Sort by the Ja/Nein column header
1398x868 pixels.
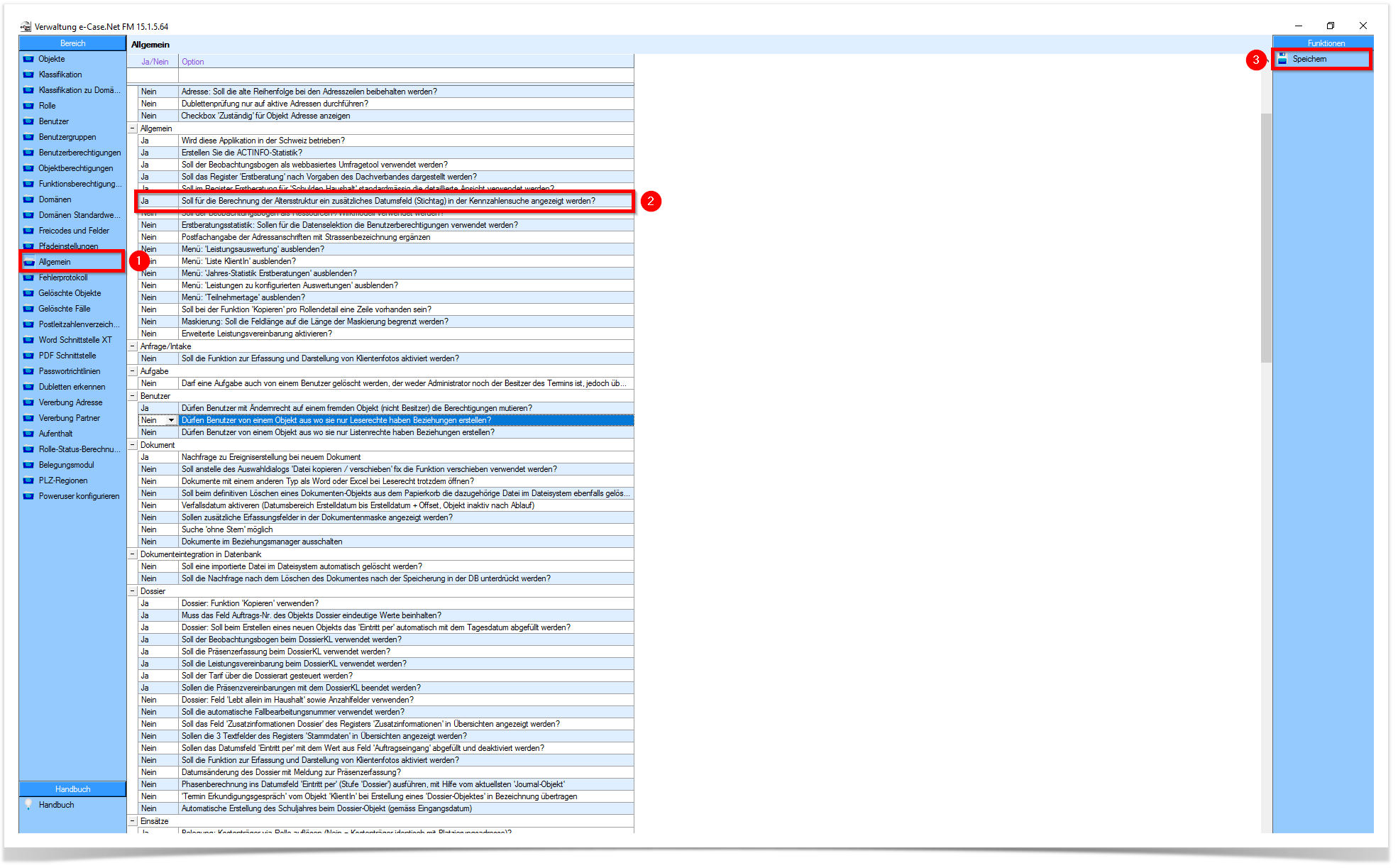tap(155, 62)
